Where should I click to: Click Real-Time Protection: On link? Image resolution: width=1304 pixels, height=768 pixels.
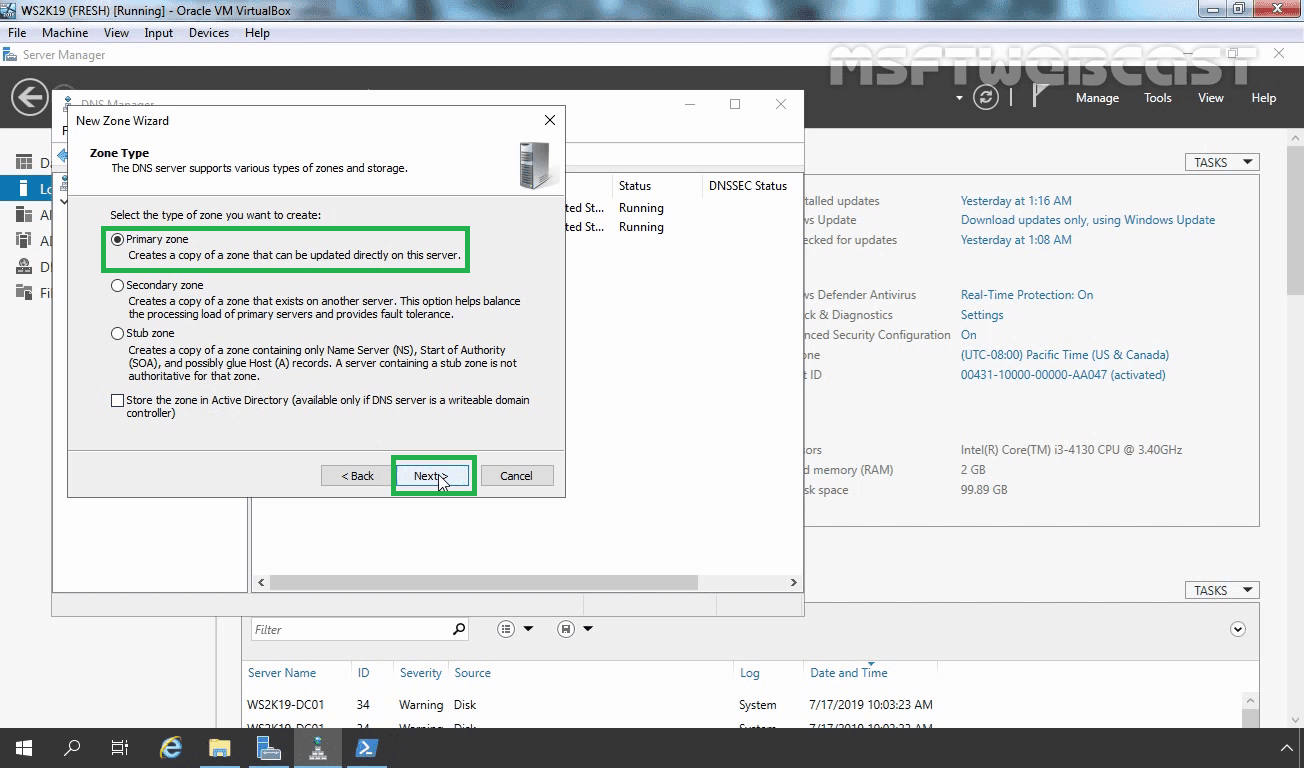click(1027, 295)
